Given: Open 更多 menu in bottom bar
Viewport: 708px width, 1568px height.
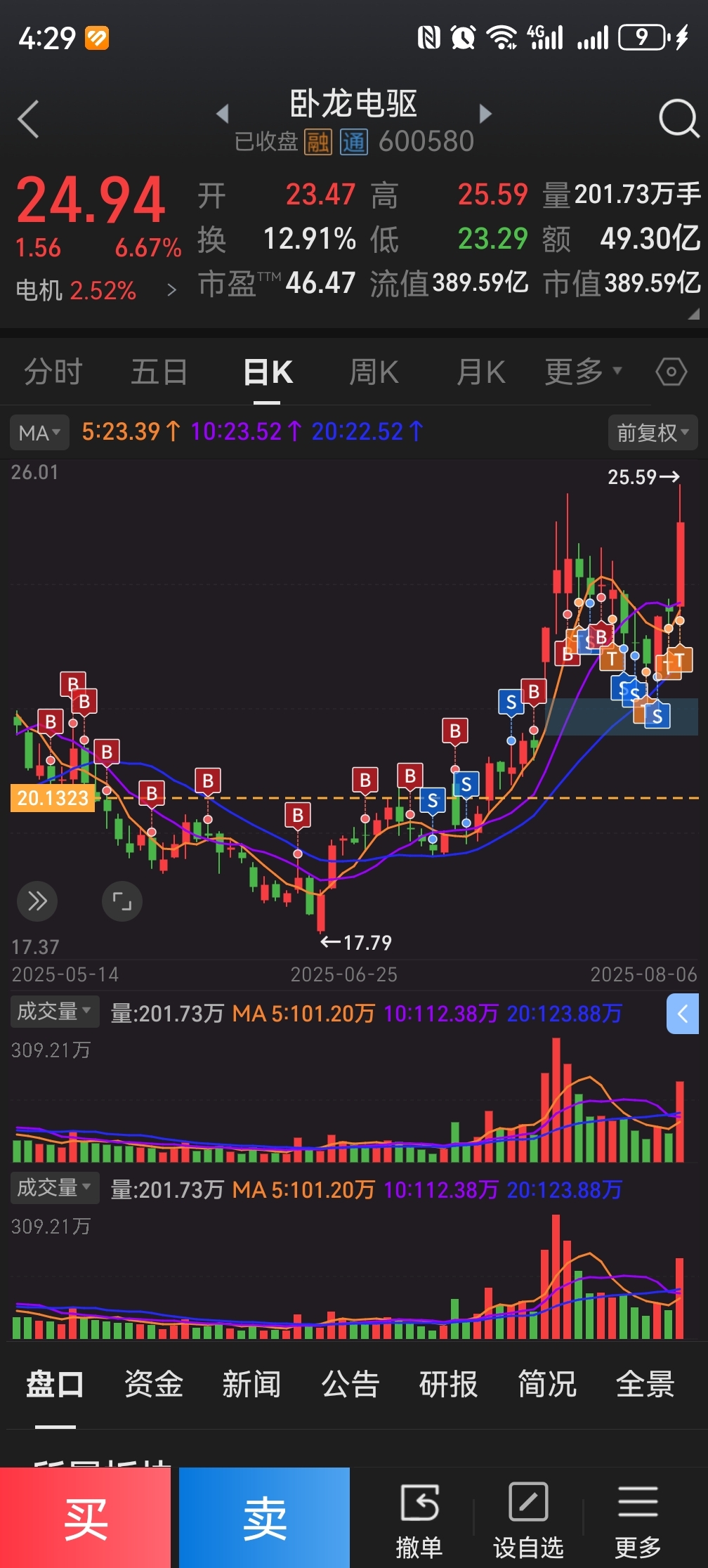Looking at the screenshot, I should click(638, 1520).
